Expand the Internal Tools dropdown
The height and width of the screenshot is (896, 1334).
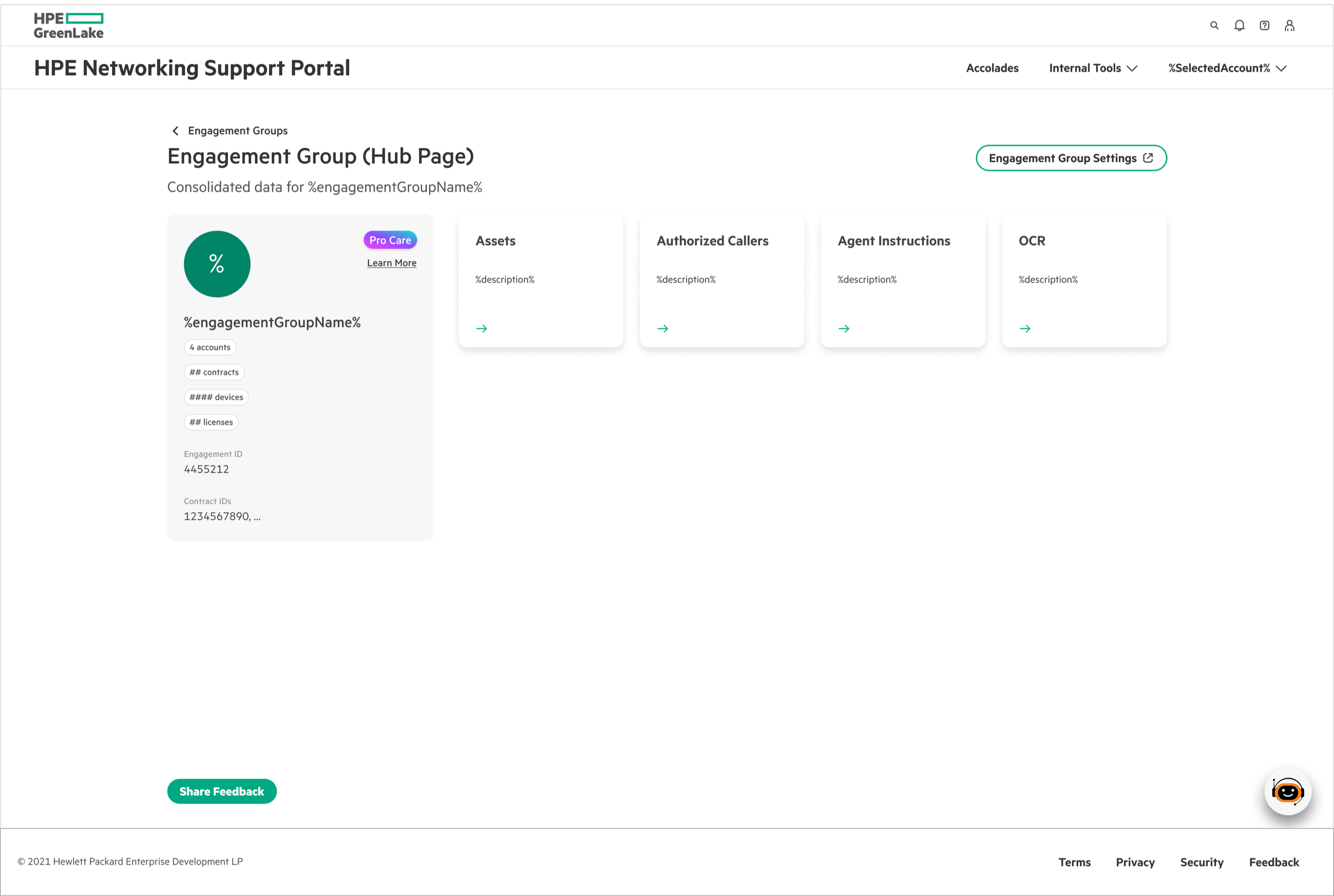point(1092,68)
